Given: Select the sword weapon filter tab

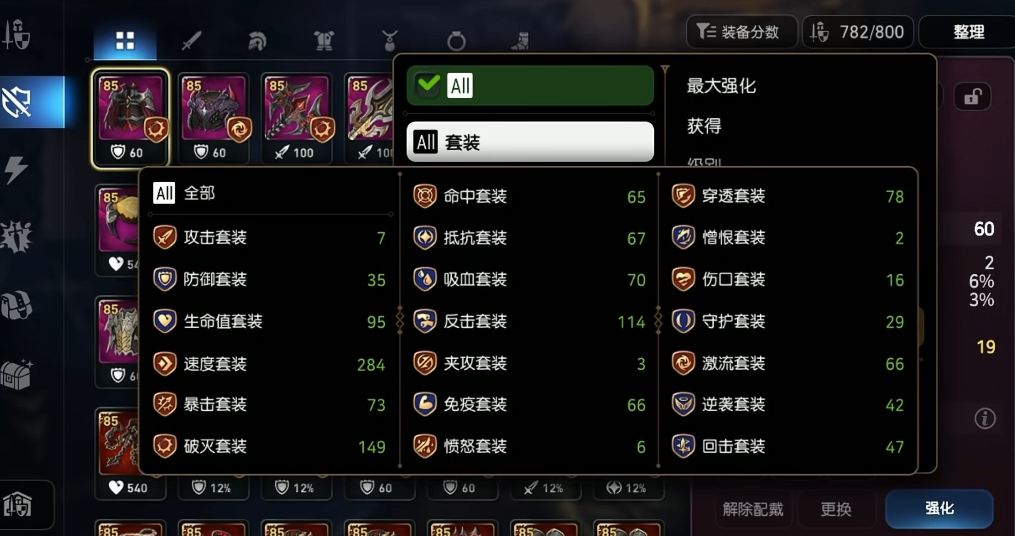Looking at the screenshot, I should point(191,41).
